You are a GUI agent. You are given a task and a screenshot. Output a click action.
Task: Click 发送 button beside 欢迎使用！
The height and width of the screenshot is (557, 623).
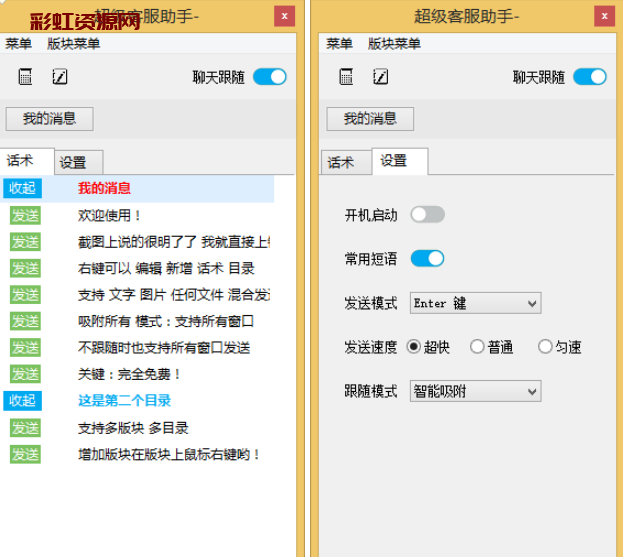click(x=25, y=215)
